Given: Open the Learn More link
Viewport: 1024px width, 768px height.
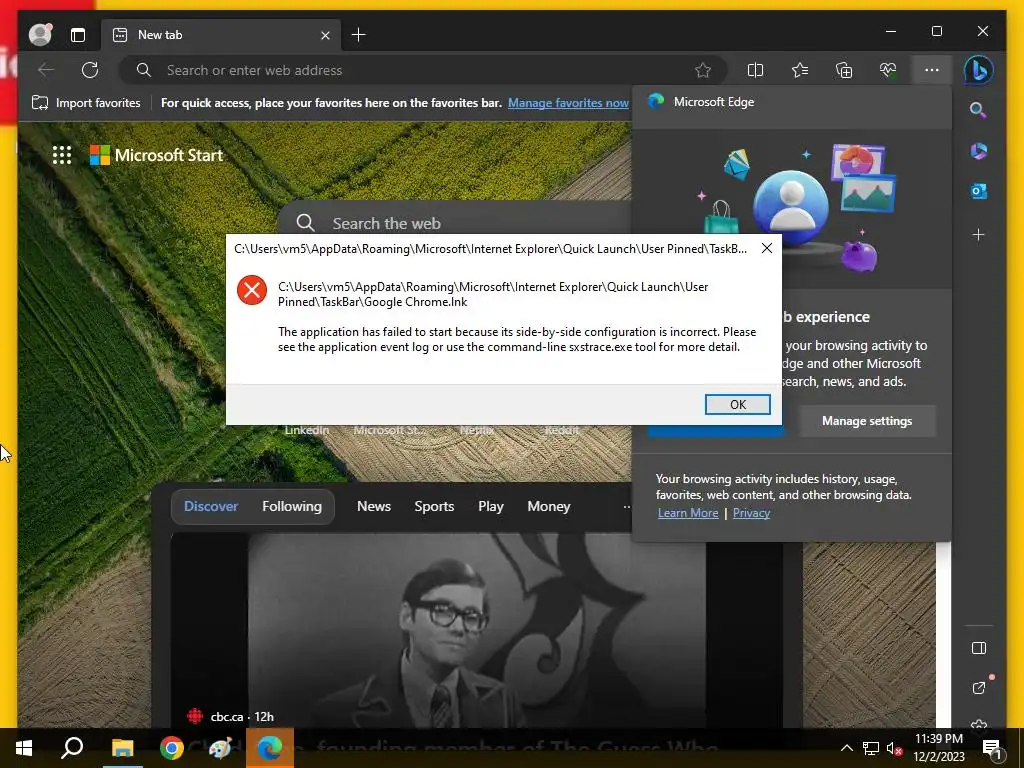Looking at the screenshot, I should click(x=688, y=513).
